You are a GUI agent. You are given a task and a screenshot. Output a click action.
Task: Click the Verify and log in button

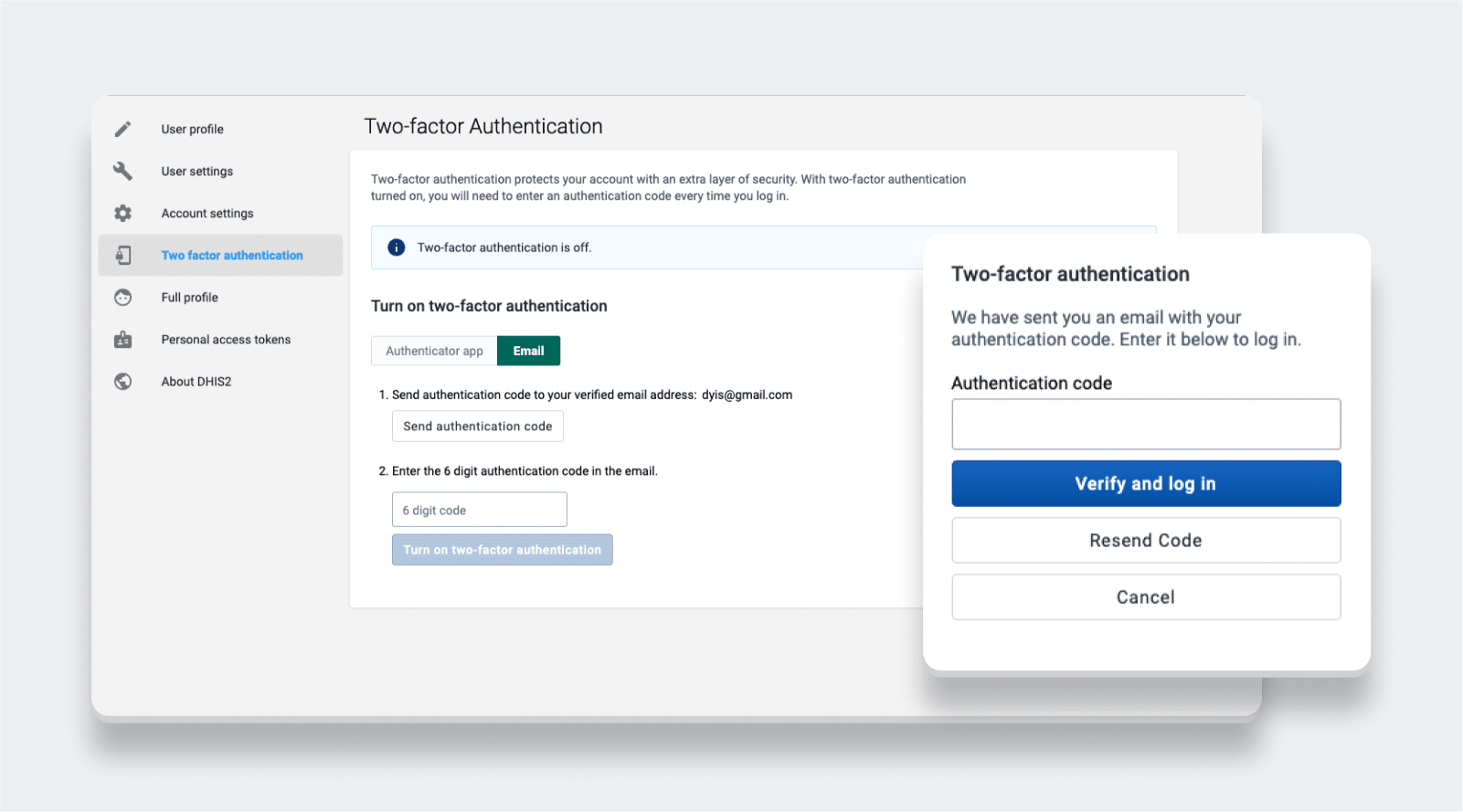pos(1146,483)
